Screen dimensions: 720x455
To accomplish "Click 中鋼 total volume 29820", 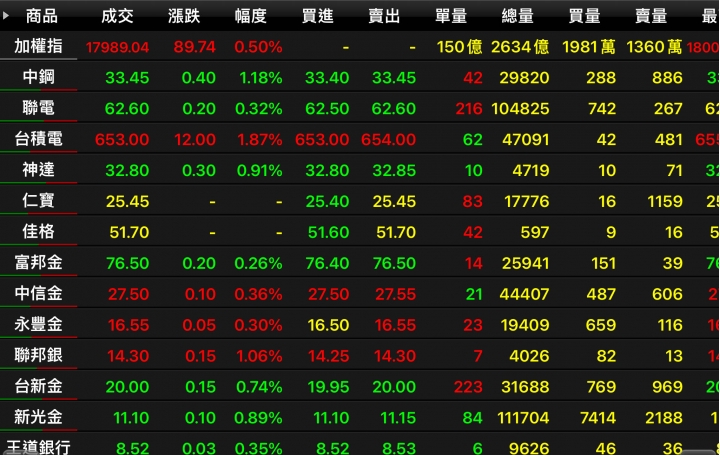I will [524, 78].
